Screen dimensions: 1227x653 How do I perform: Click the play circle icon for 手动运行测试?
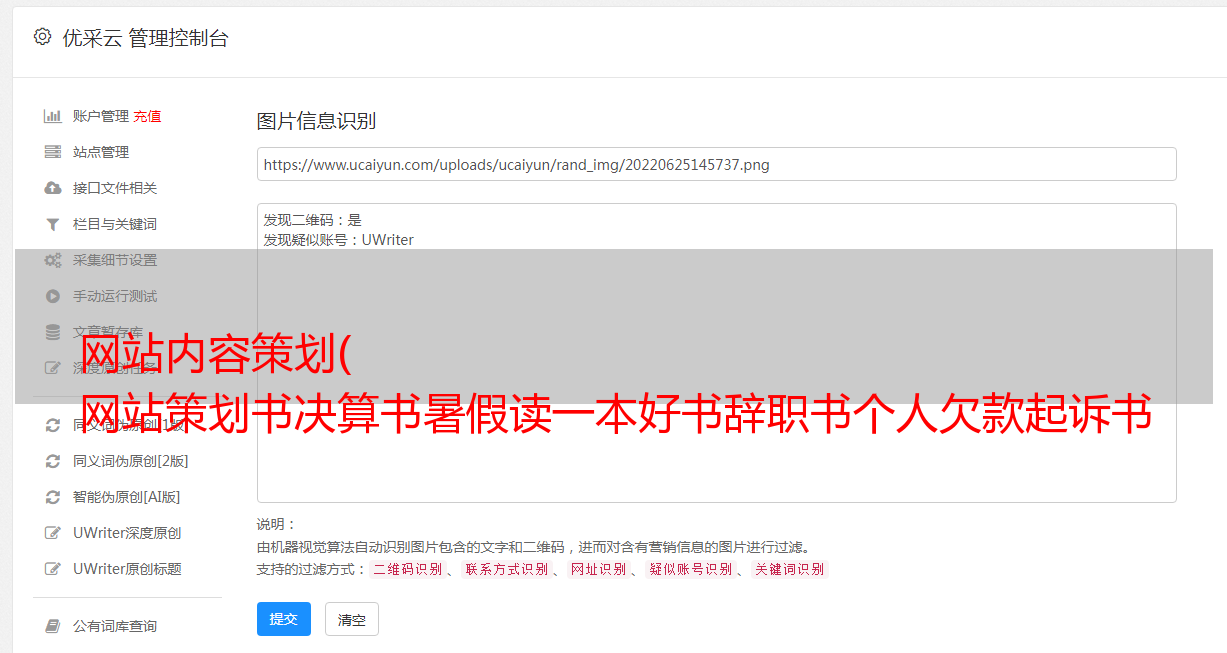pyautogui.click(x=53, y=296)
